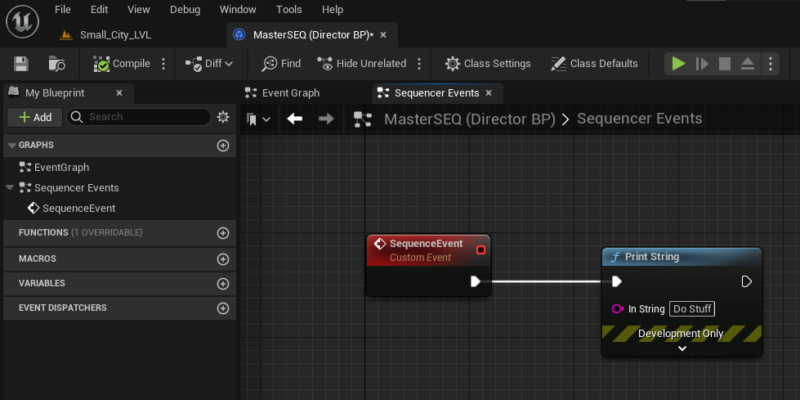Open the File menu
Image resolution: width=800 pixels, height=400 pixels.
[x=63, y=9]
